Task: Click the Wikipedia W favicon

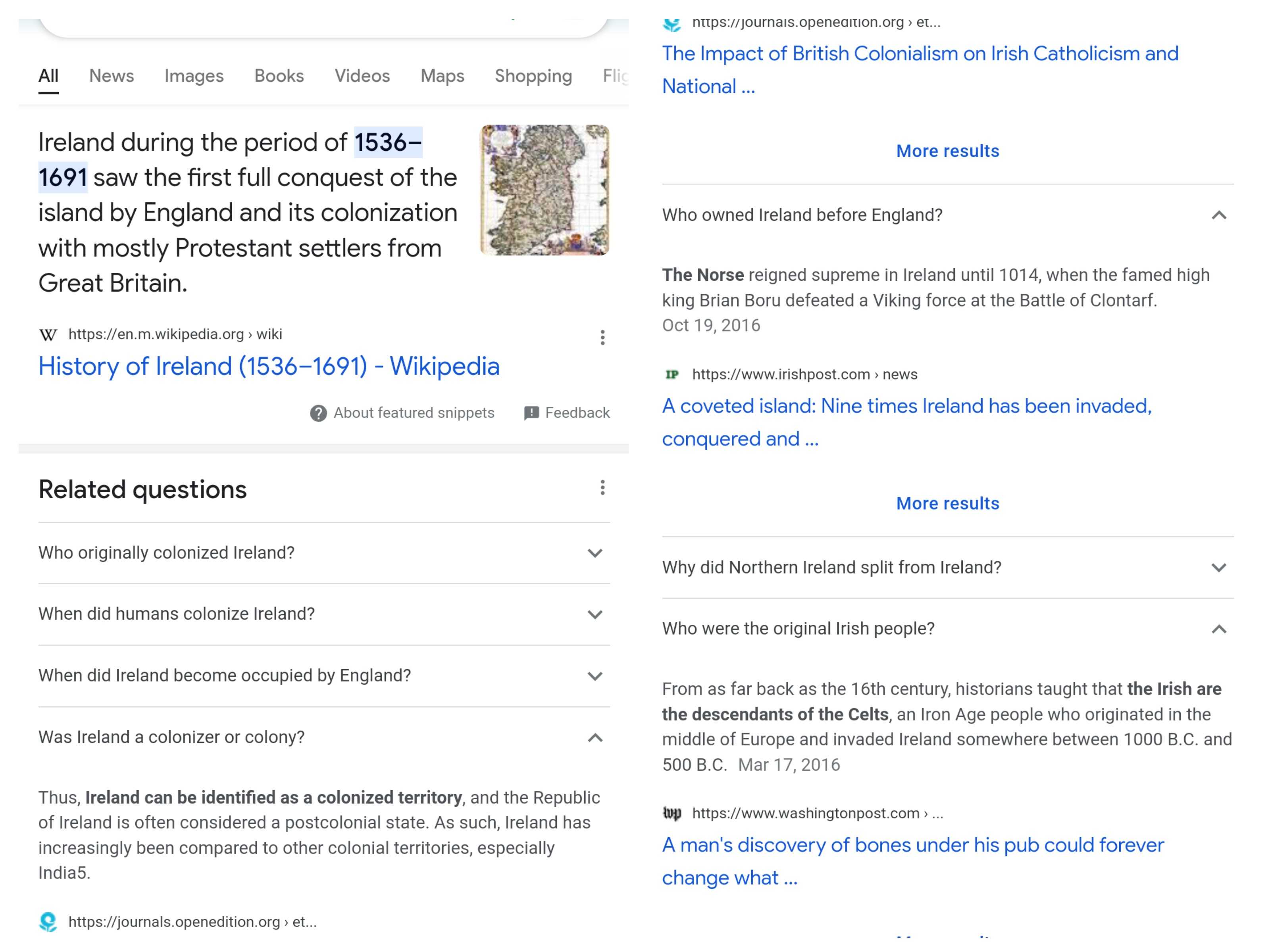Action: tap(48, 335)
